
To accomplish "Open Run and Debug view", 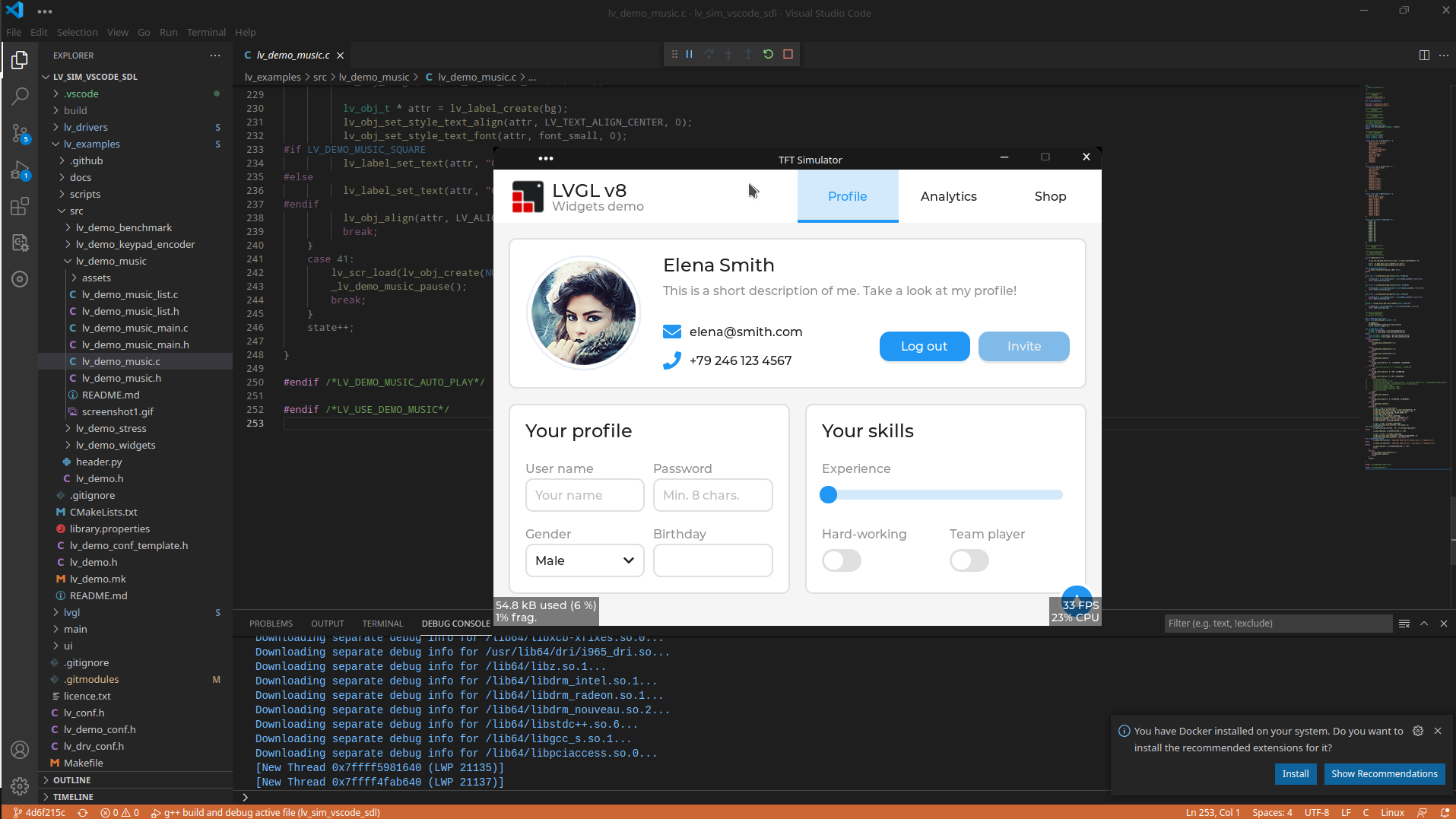I will 20,170.
